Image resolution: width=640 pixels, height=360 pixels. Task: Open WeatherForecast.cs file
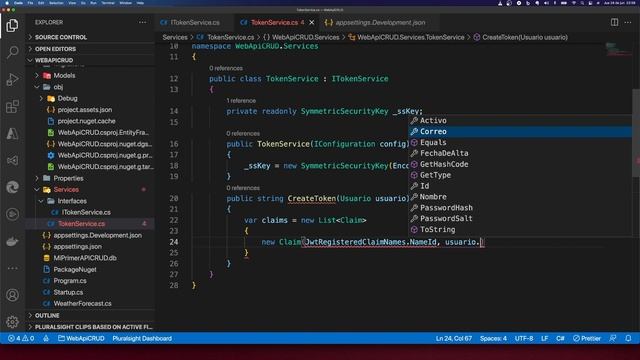tap(90, 304)
